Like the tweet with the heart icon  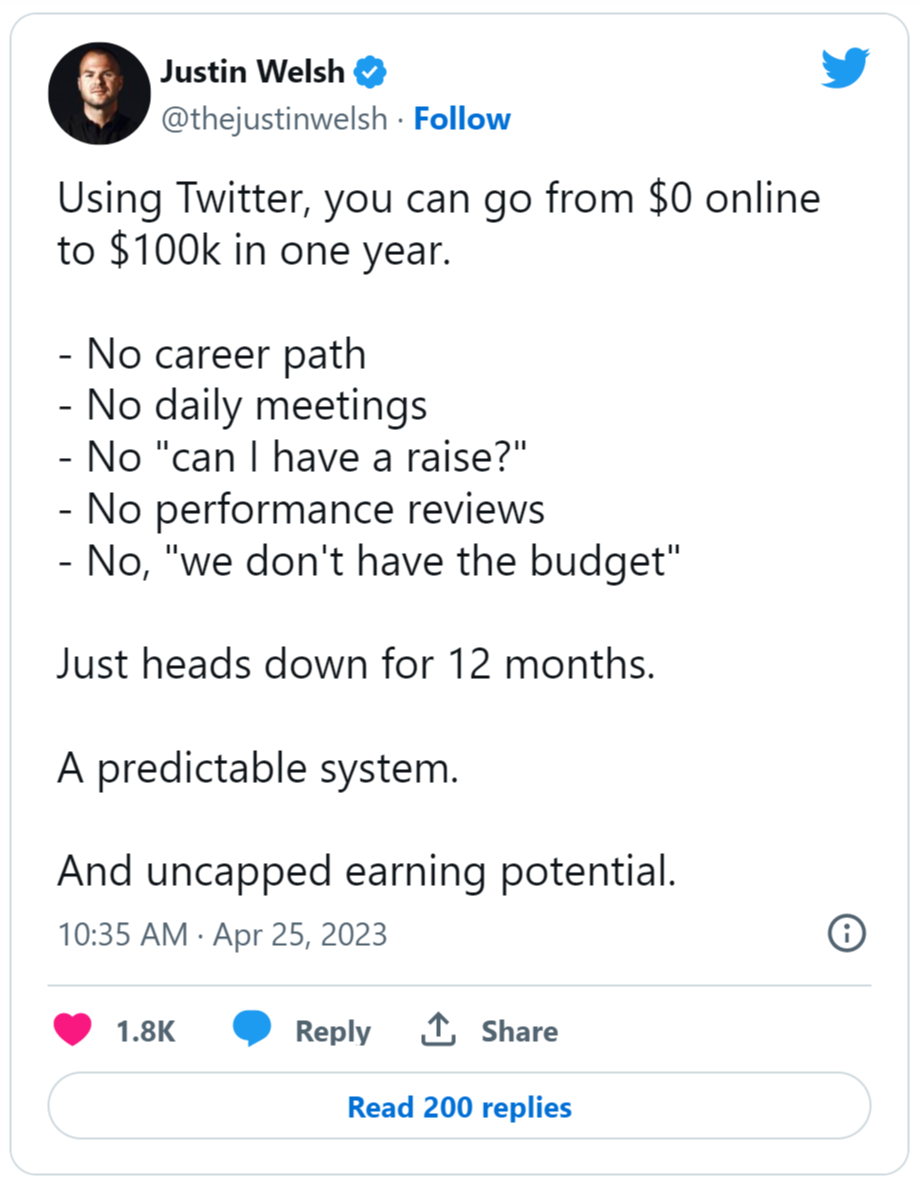point(73,1030)
